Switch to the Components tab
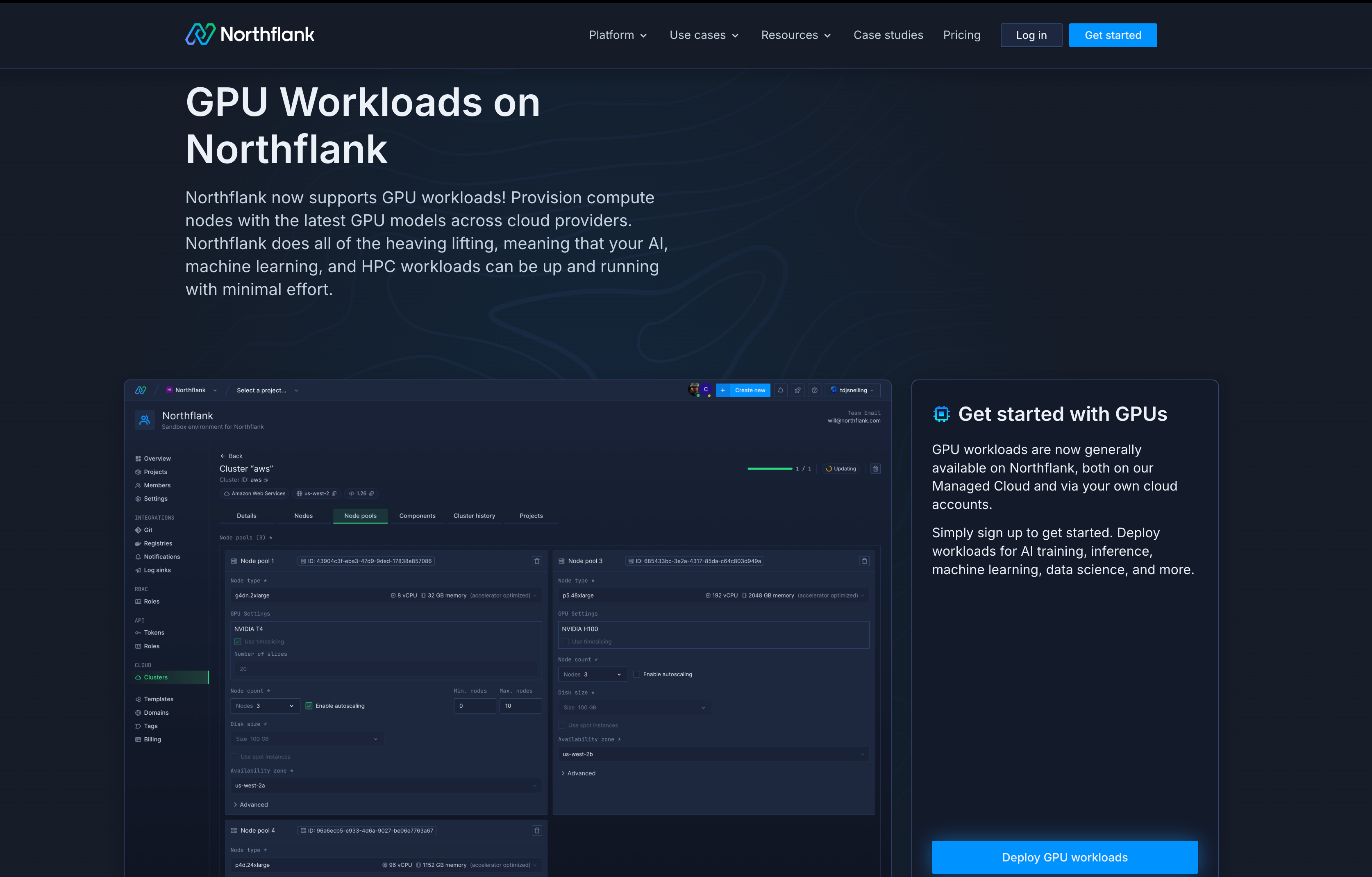 [418, 516]
